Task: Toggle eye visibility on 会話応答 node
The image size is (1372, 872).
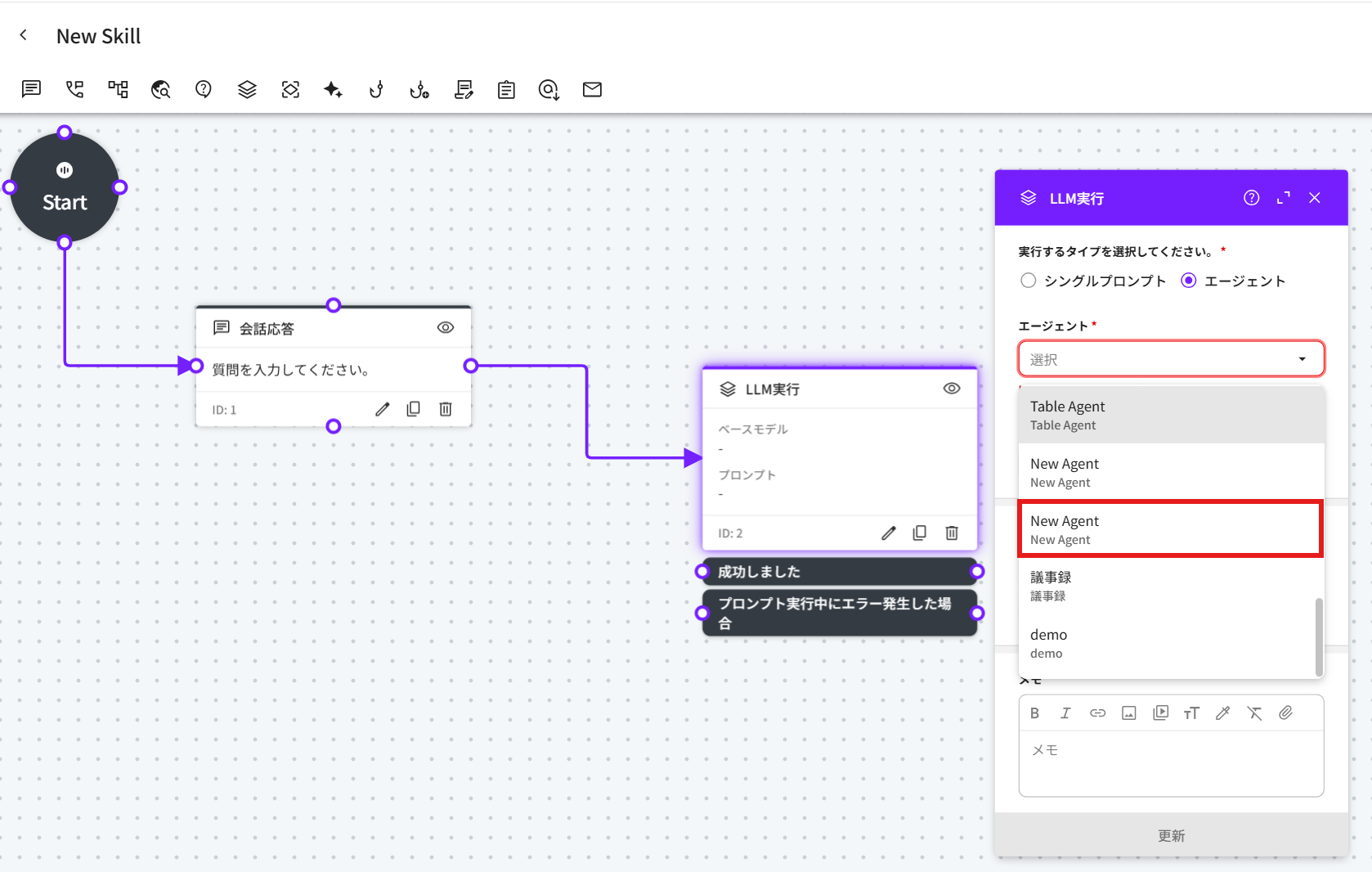Action: (x=446, y=327)
